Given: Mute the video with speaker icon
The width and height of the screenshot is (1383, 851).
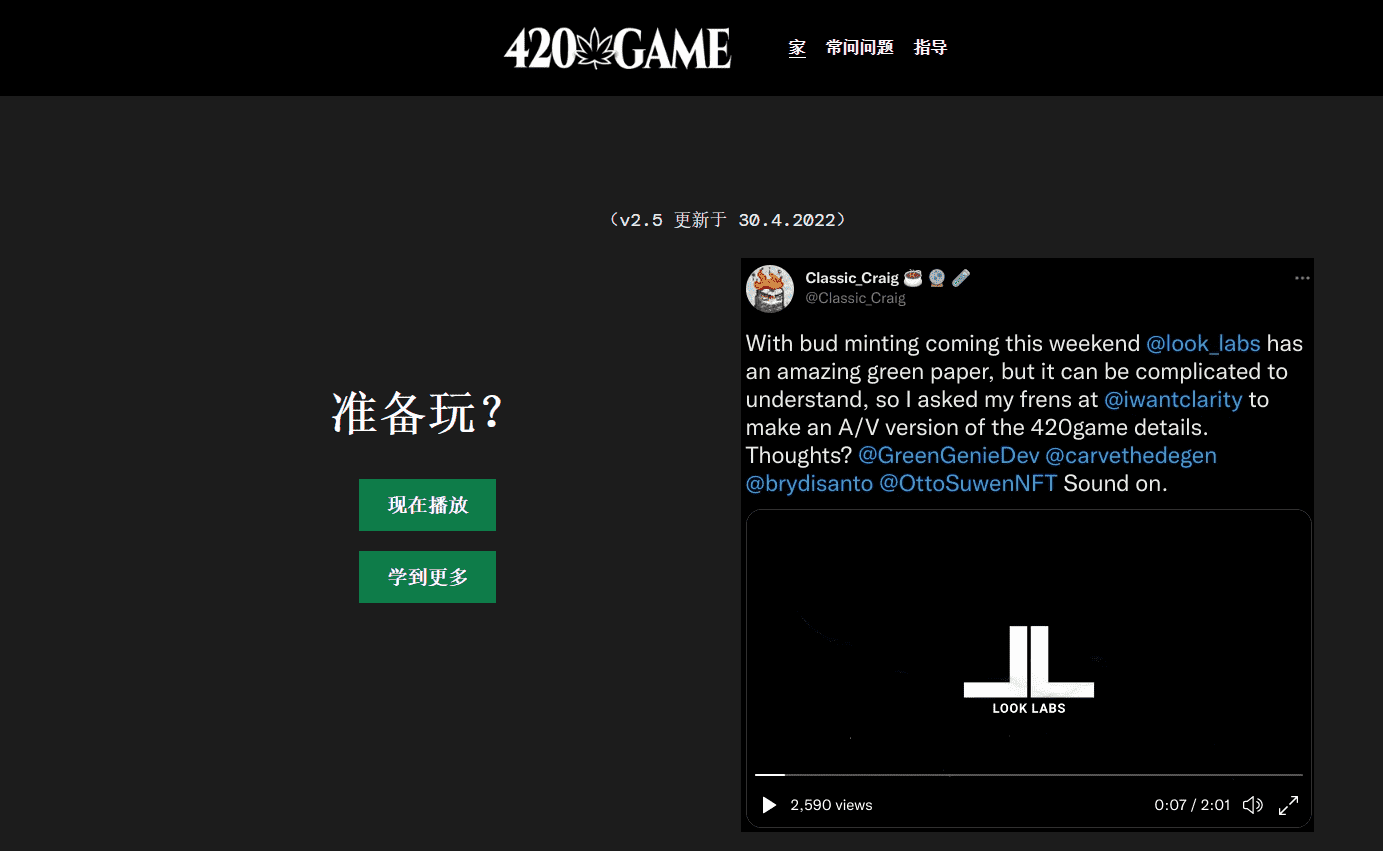Looking at the screenshot, I should click(x=1252, y=805).
